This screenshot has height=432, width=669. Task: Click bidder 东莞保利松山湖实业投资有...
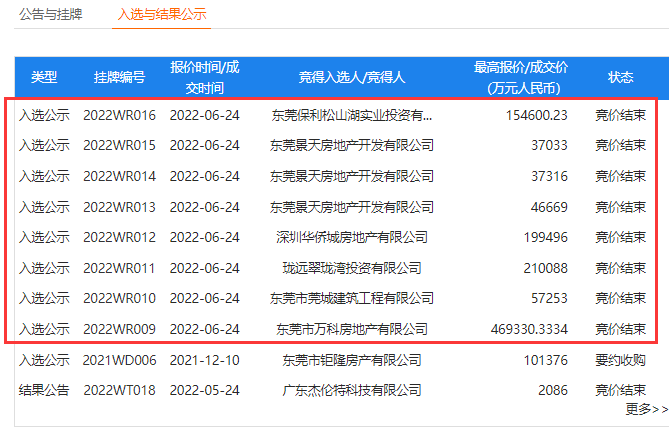click(352, 115)
